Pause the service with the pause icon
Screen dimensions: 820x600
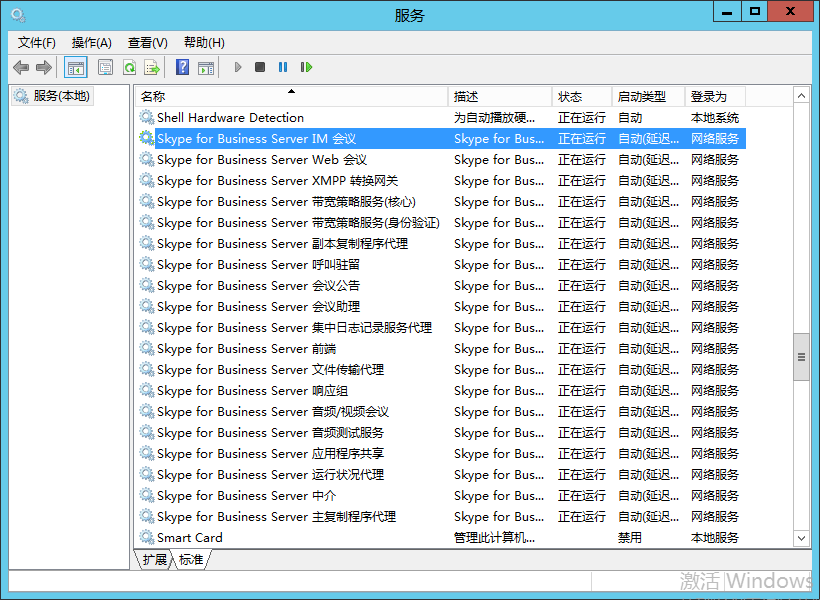coord(283,67)
